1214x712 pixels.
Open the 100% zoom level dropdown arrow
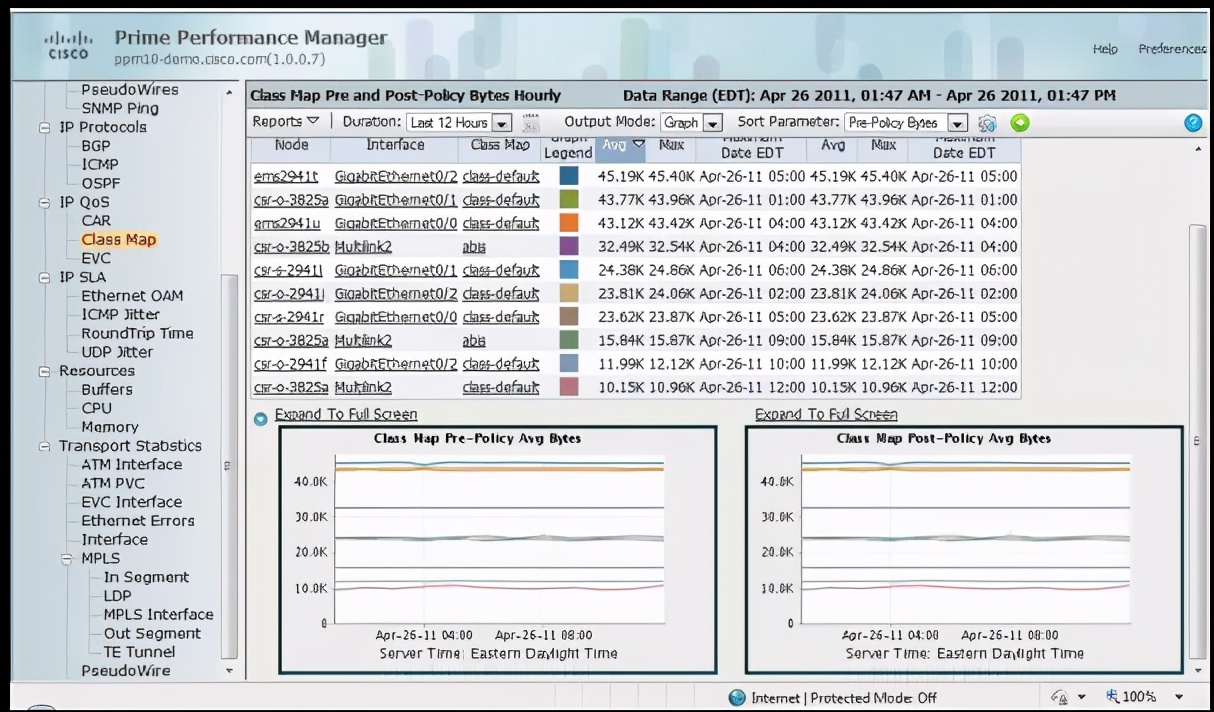click(1178, 697)
